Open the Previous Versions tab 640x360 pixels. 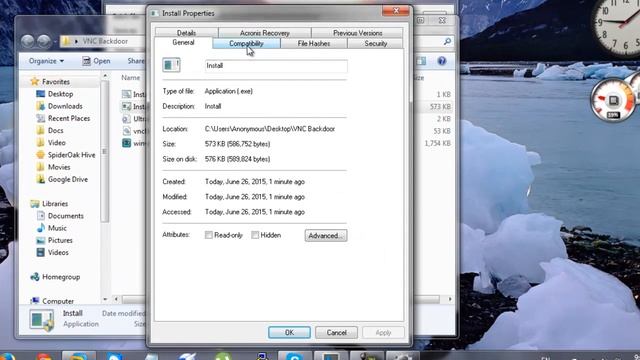tap(358, 33)
